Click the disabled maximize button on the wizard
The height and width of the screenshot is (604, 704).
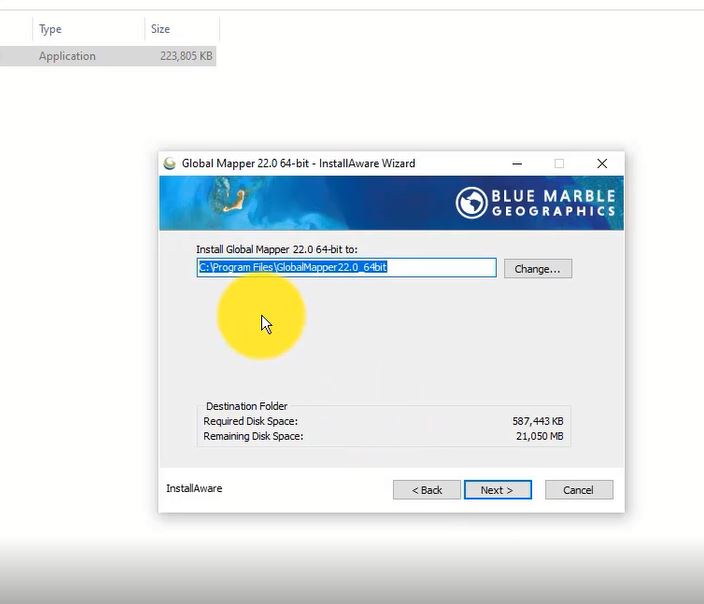point(559,163)
